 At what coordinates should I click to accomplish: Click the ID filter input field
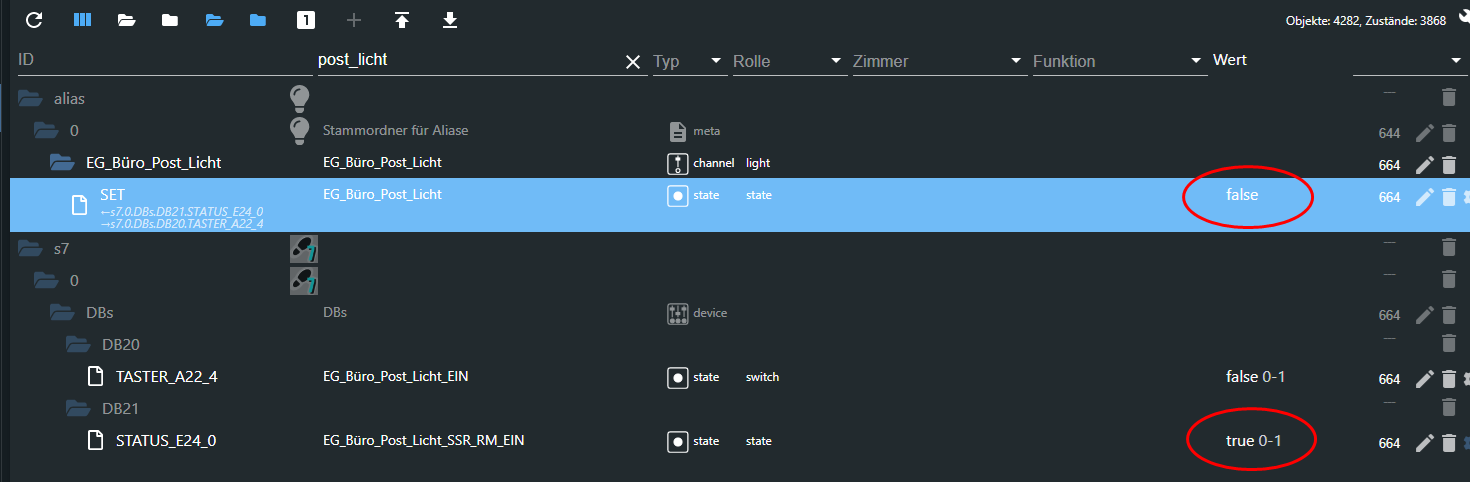pyautogui.click(x=160, y=61)
